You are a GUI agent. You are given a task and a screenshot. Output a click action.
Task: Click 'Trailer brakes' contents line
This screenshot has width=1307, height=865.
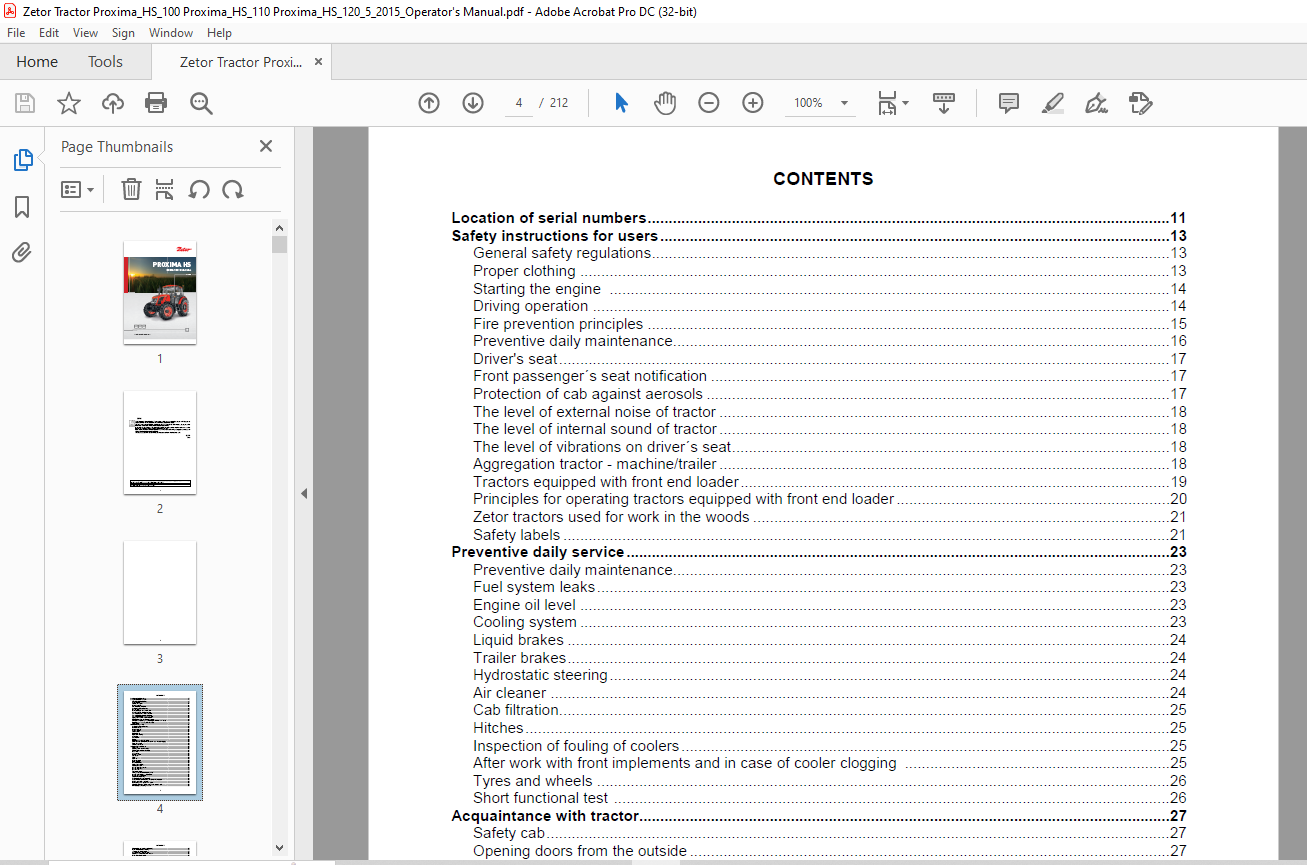pyautogui.click(x=830, y=658)
